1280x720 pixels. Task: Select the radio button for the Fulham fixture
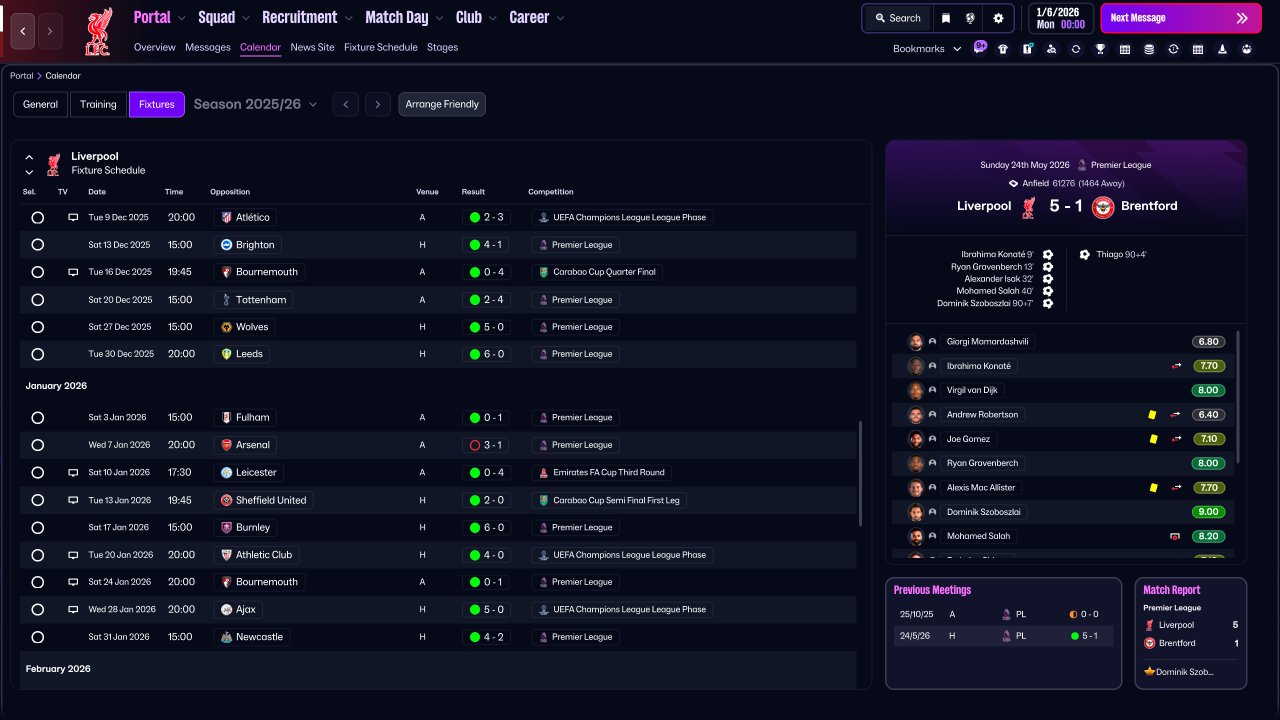coord(38,418)
